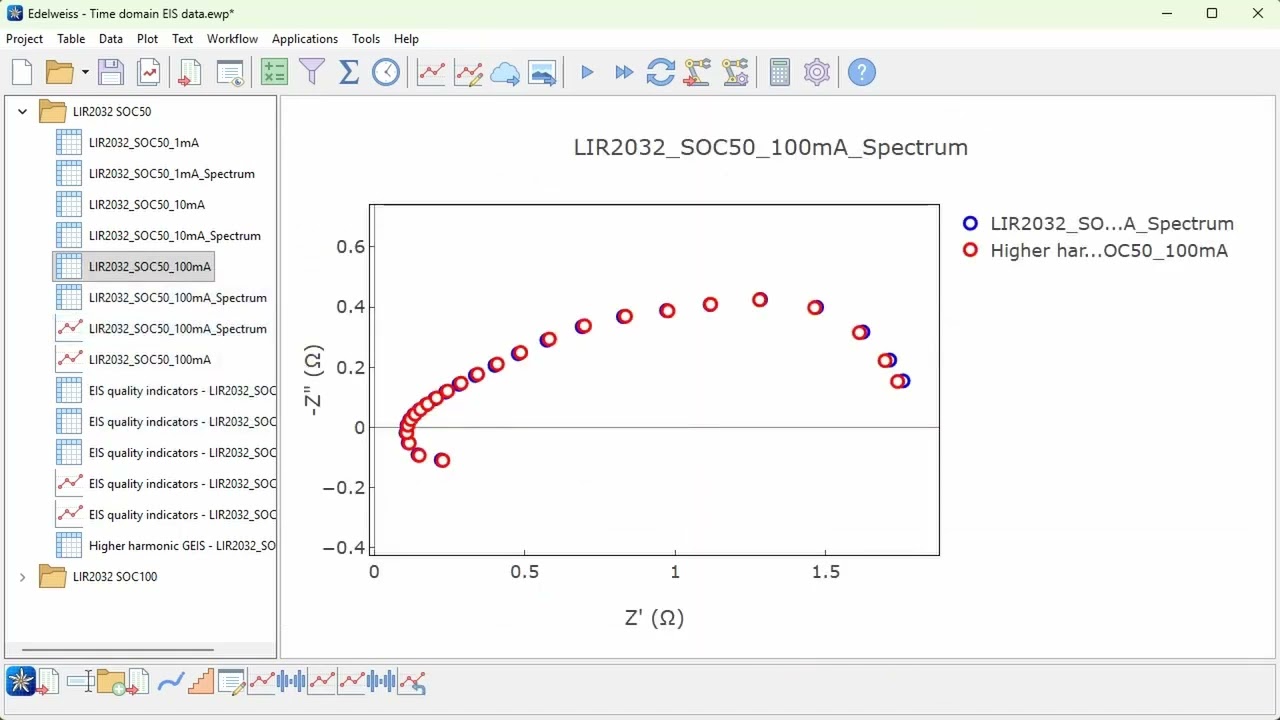Click the plot title LIR2032_SOC50_100mA_Spectrum

770,147
